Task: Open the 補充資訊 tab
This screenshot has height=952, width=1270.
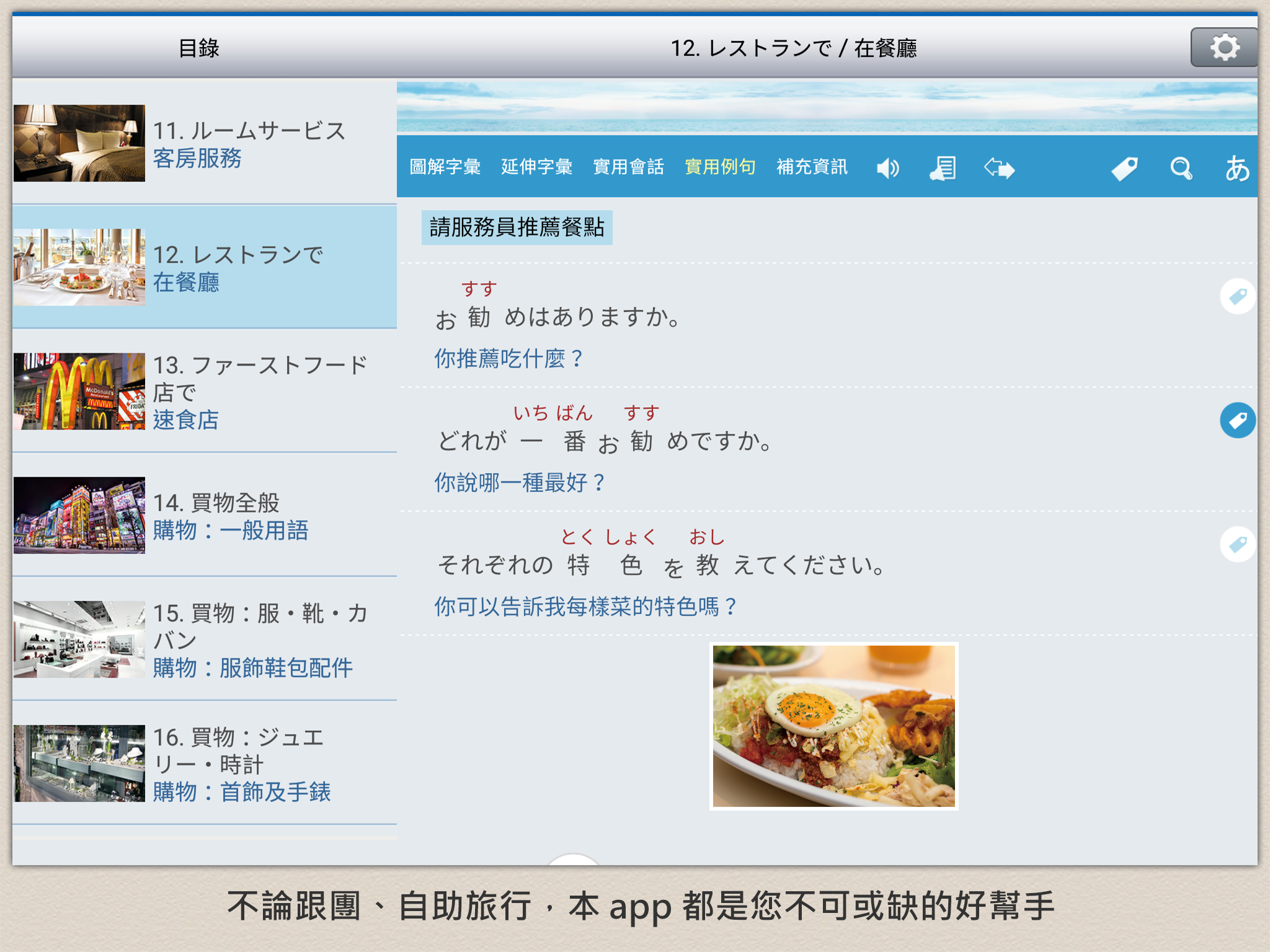Action: [x=812, y=167]
